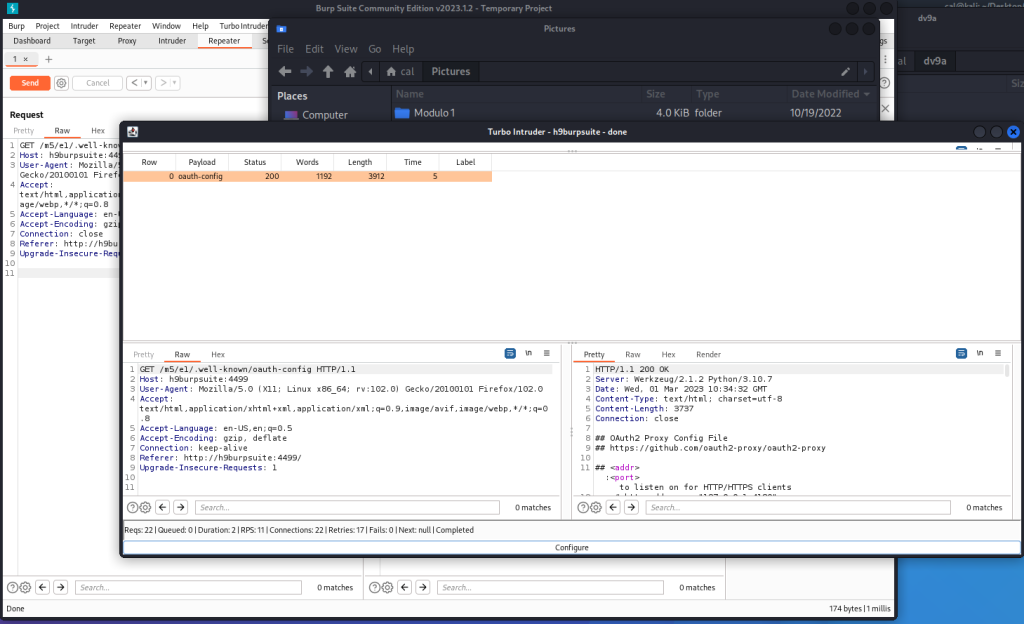Viewport: 1024px width, 624px height.
Task: Open the Burp menu
Action: coord(16,26)
